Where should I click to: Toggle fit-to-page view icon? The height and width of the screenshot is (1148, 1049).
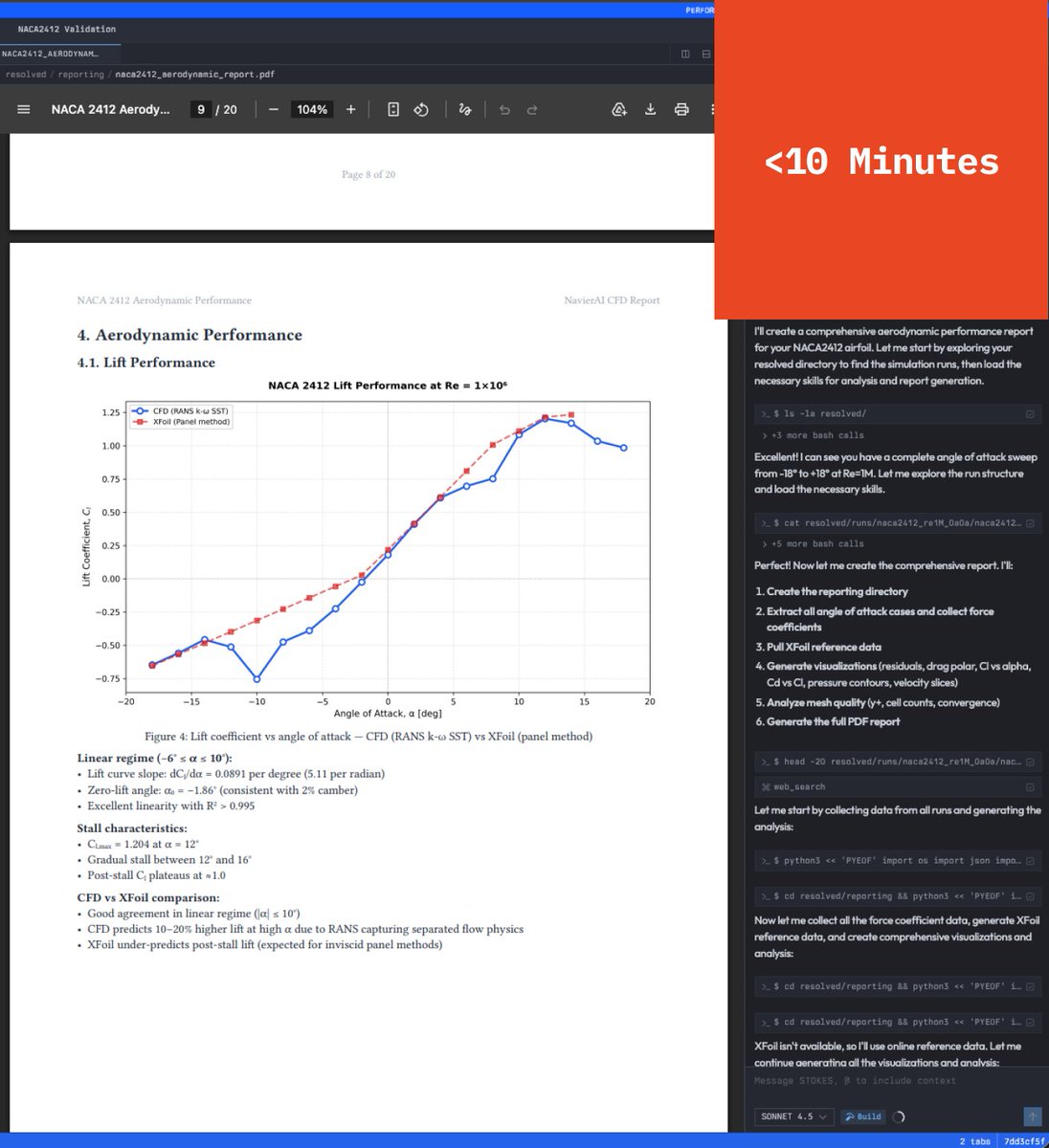(x=393, y=110)
